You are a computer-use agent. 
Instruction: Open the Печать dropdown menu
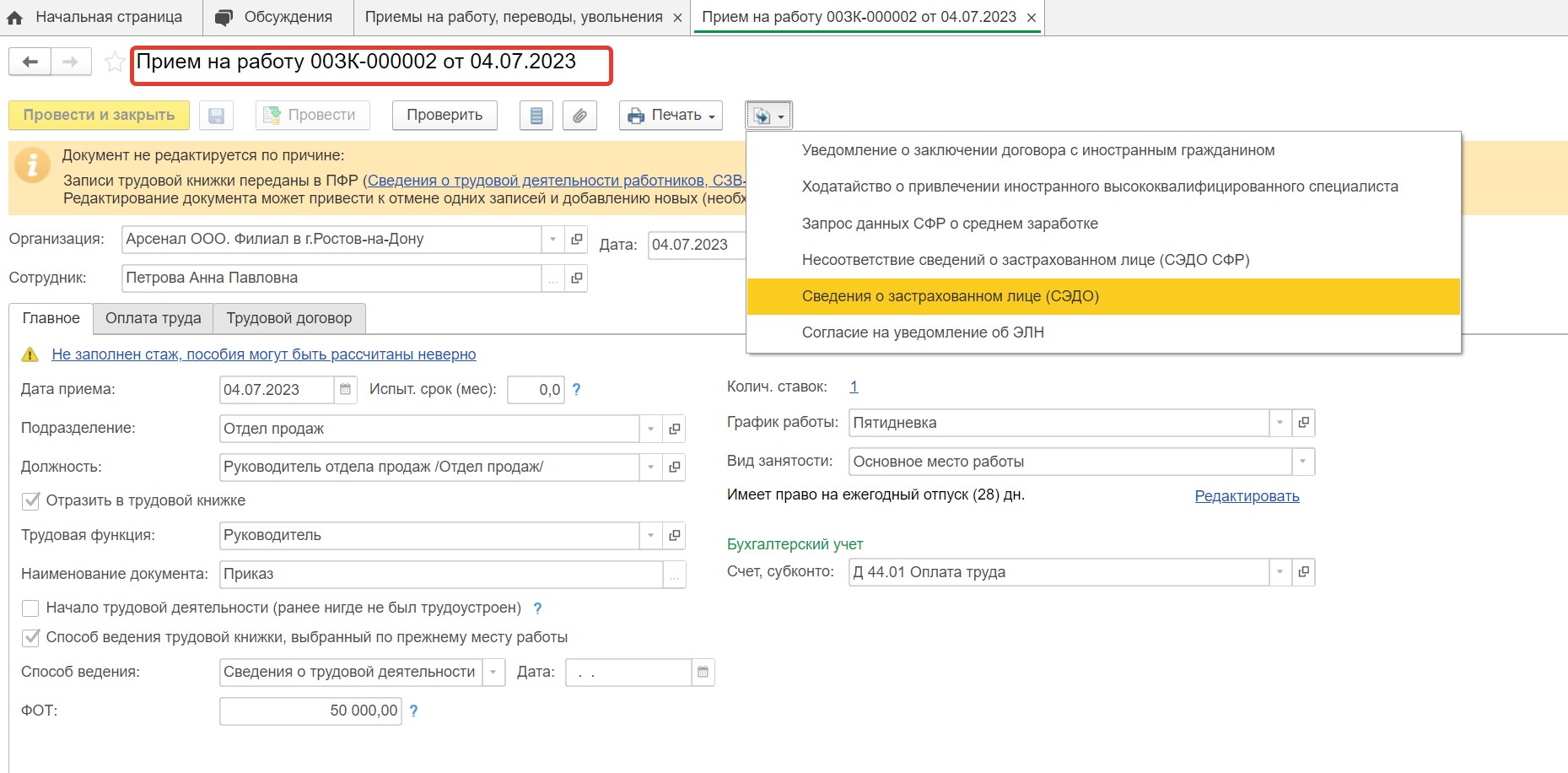(671, 115)
